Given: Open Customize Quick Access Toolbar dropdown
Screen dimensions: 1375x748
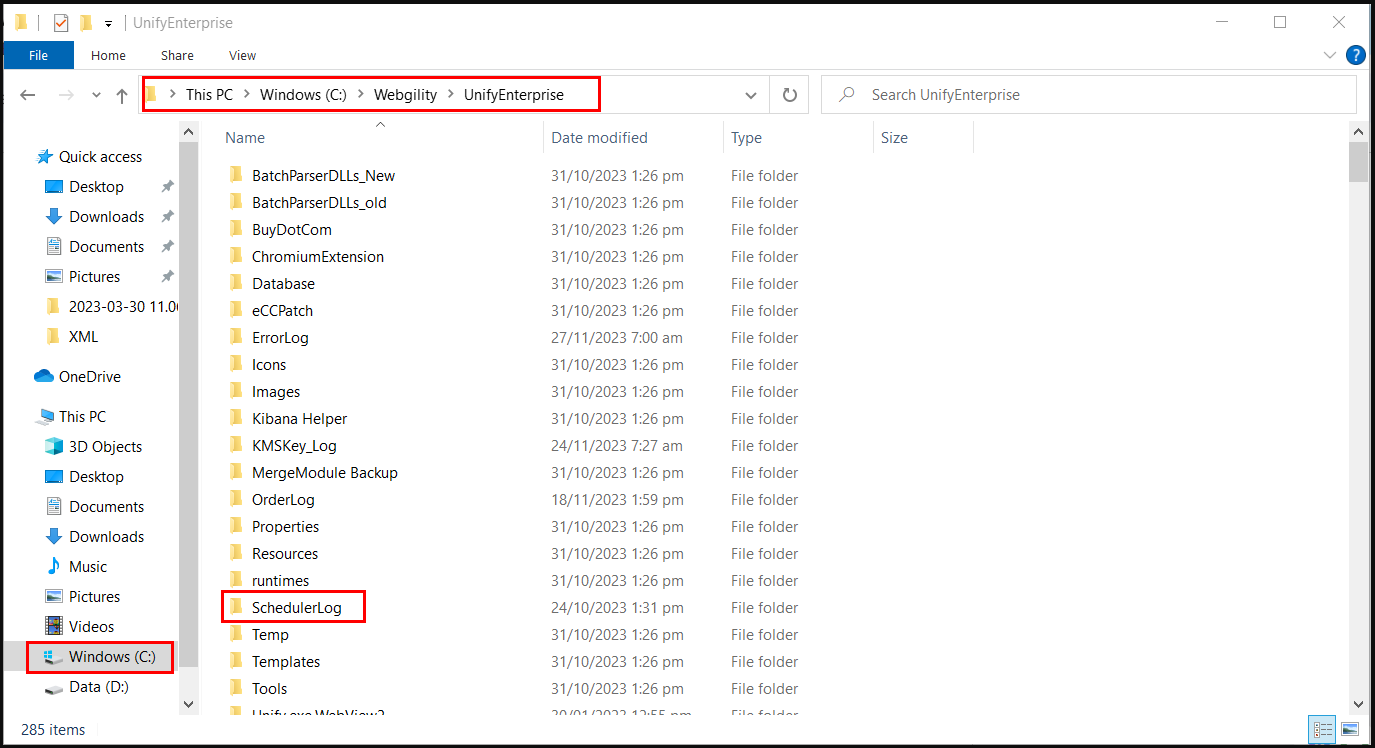Looking at the screenshot, I should tap(108, 23).
